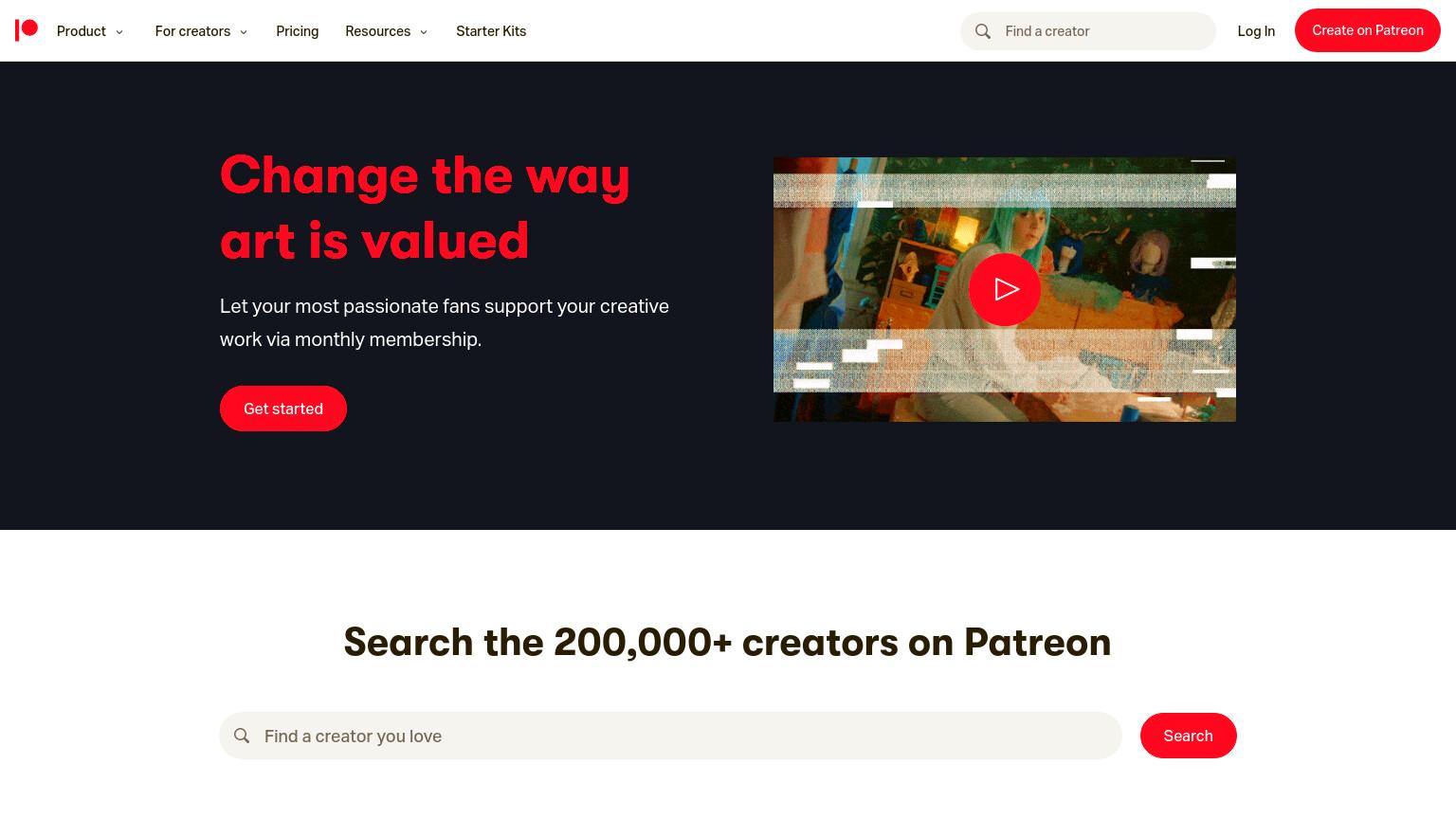
Task: Click the Change the way art is valued heading
Action: pos(425,208)
